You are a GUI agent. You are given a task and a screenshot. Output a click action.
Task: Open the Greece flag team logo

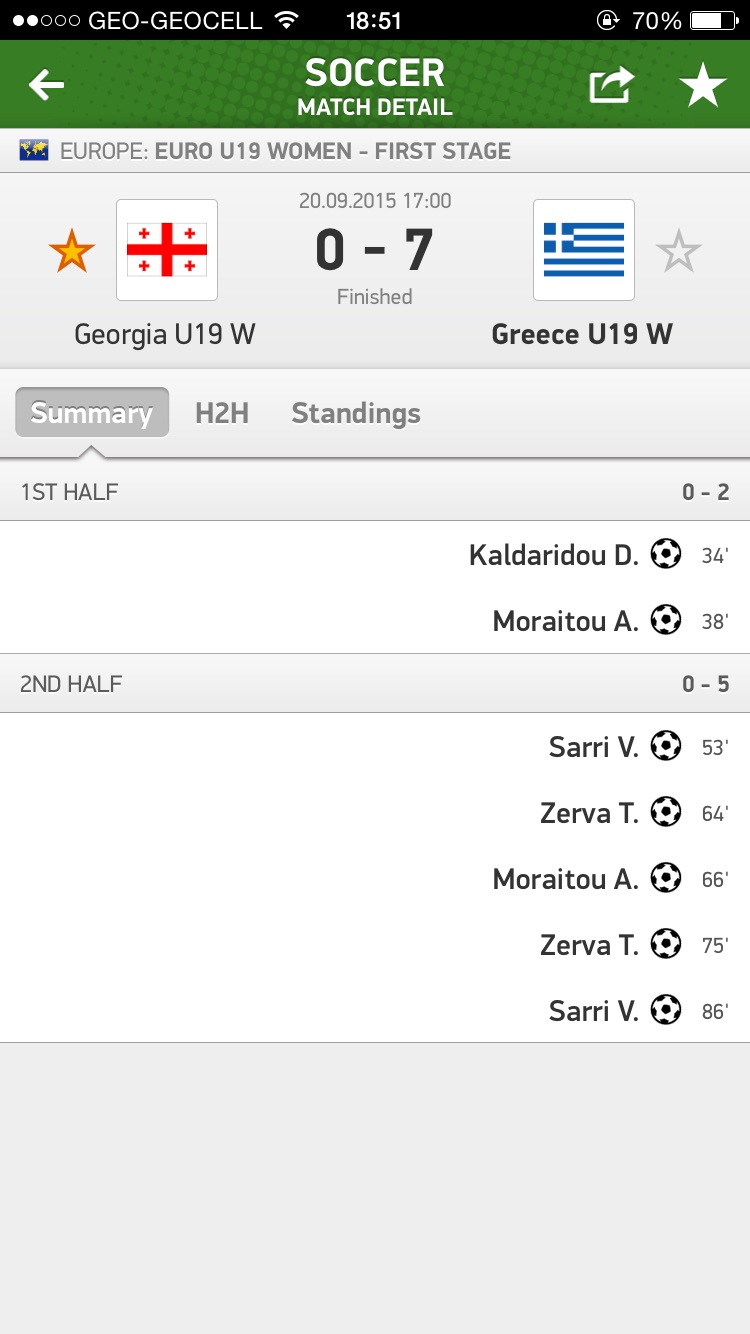tap(584, 250)
